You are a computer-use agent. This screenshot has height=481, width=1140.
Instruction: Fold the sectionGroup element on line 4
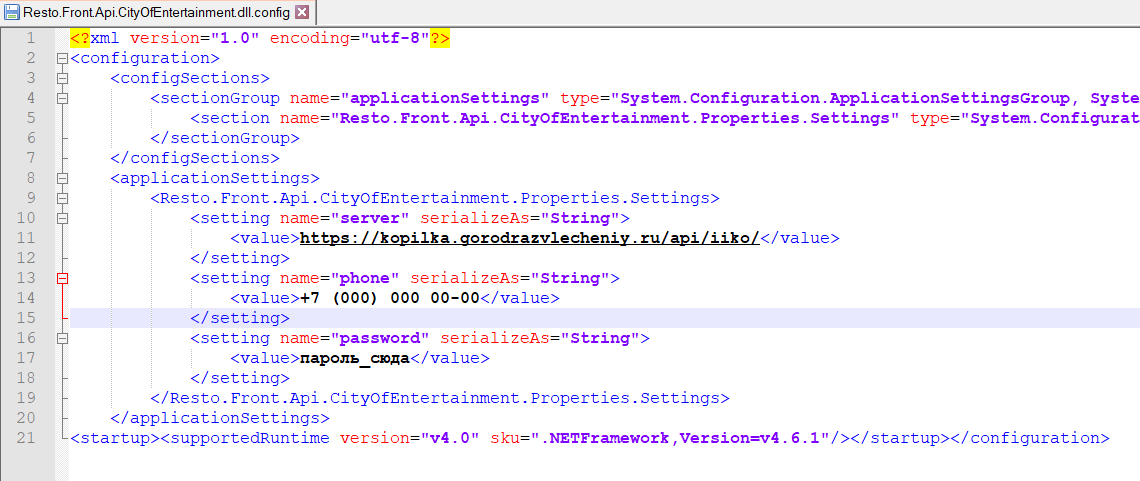point(62,98)
